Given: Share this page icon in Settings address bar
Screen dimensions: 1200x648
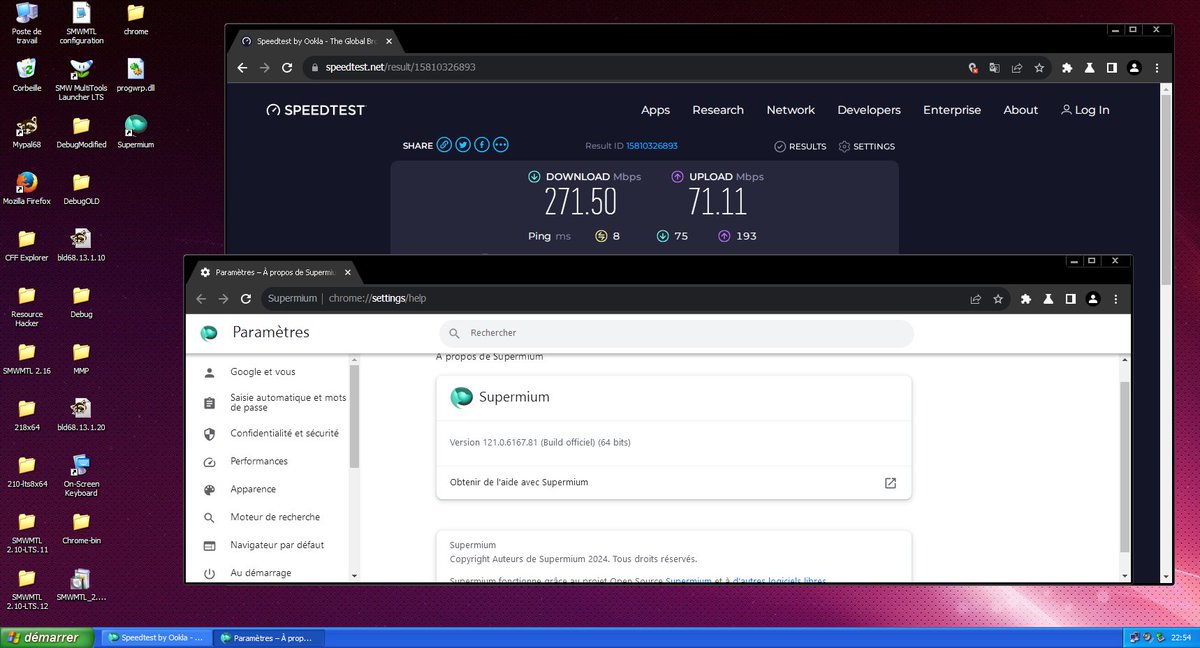Looking at the screenshot, I should pyautogui.click(x=975, y=298).
